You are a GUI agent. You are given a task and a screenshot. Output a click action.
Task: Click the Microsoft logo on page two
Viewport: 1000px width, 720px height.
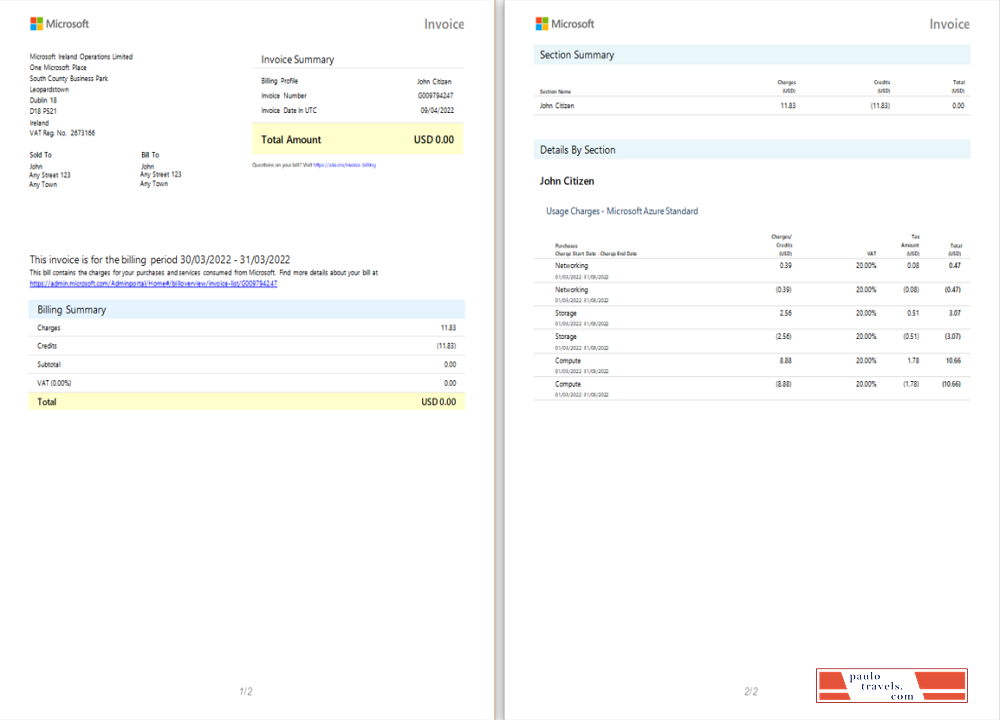[x=567, y=23]
